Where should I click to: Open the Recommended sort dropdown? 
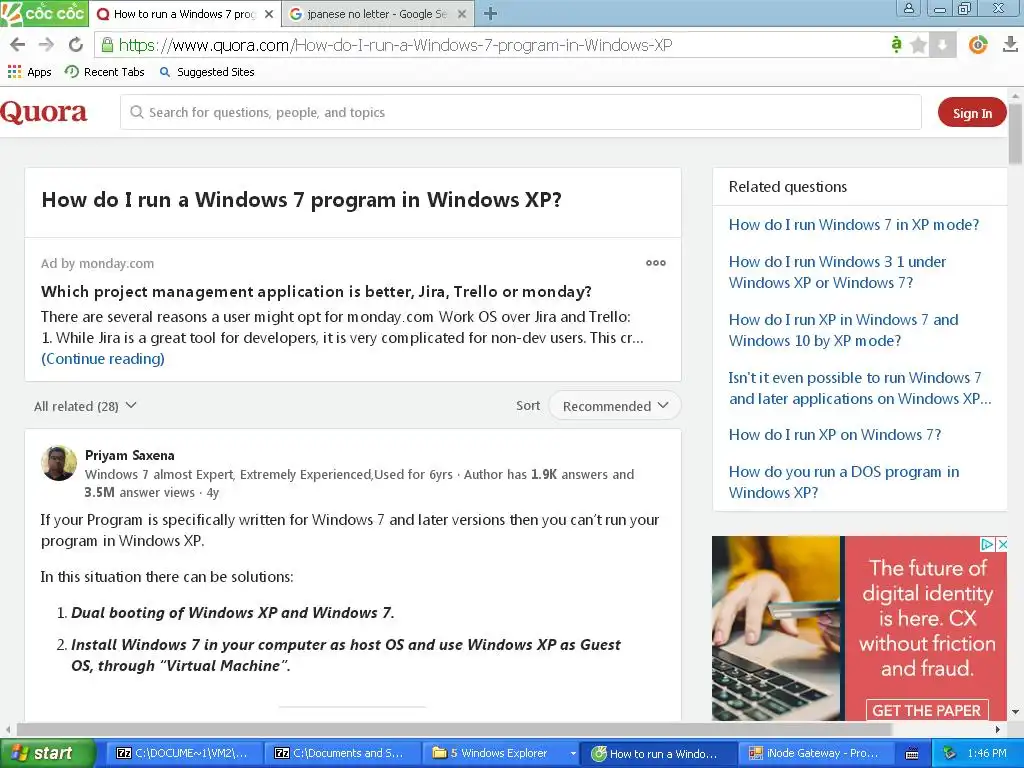pos(615,406)
